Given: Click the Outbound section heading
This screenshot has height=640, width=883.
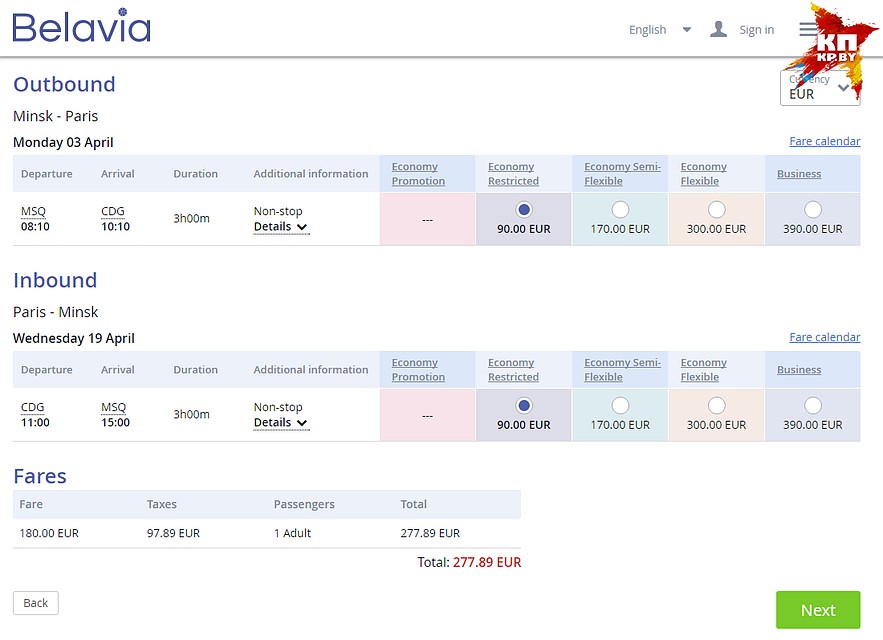Looking at the screenshot, I should (64, 85).
